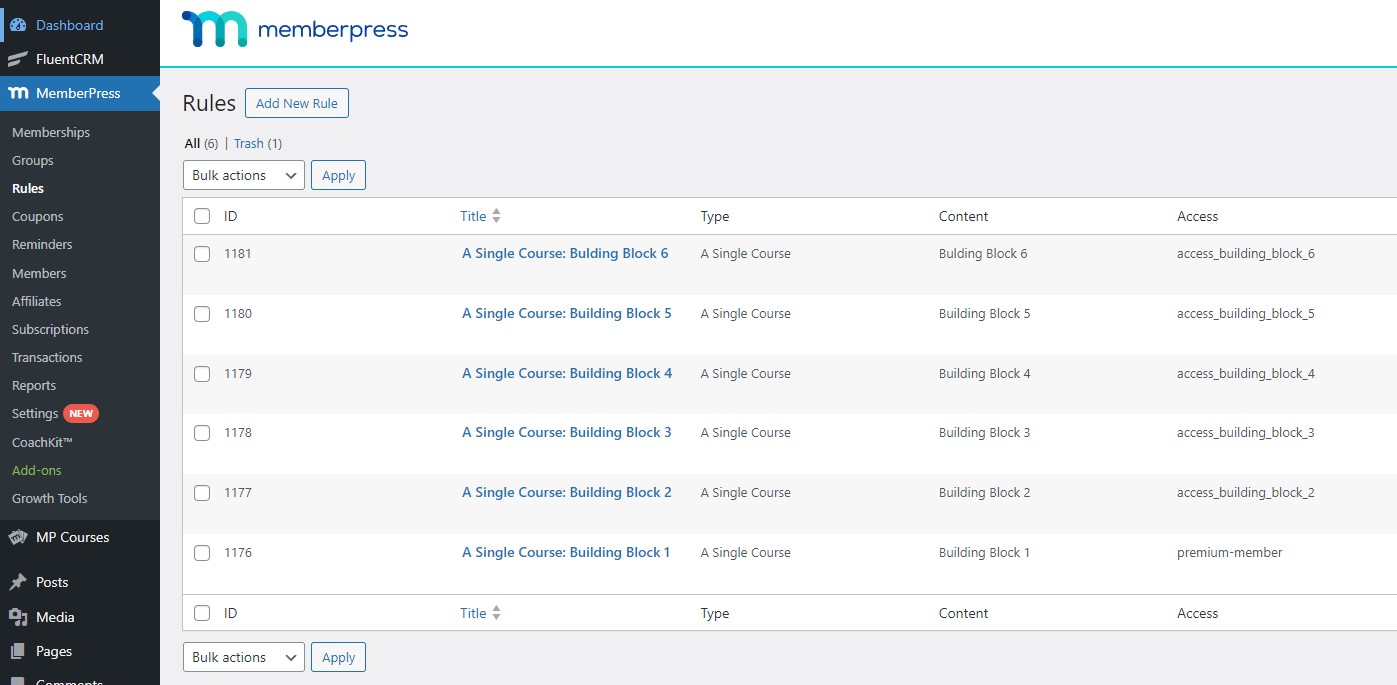Check the box for rule 1181
Image resolution: width=1397 pixels, height=685 pixels.
pos(202,254)
